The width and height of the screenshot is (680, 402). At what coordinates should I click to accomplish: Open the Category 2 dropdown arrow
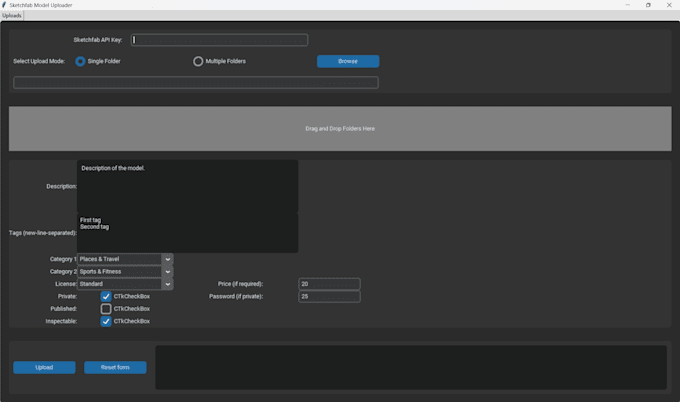(x=168, y=271)
